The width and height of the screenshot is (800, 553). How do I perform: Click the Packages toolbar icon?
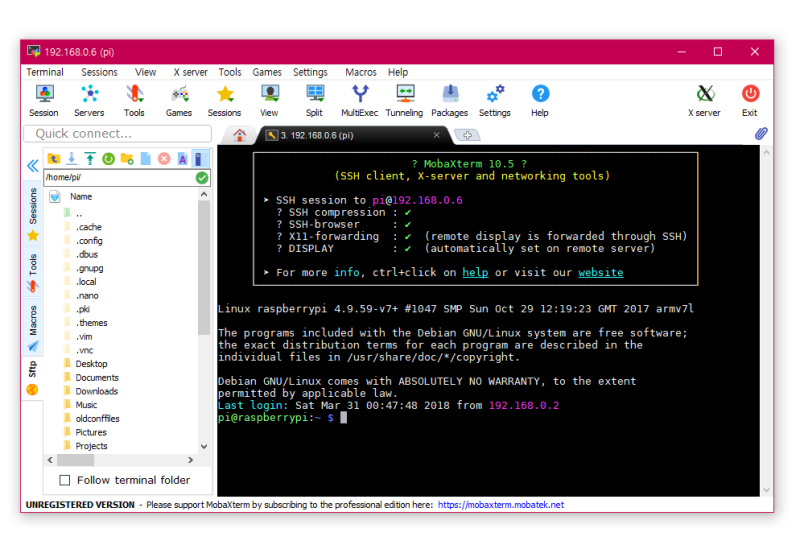click(449, 101)
